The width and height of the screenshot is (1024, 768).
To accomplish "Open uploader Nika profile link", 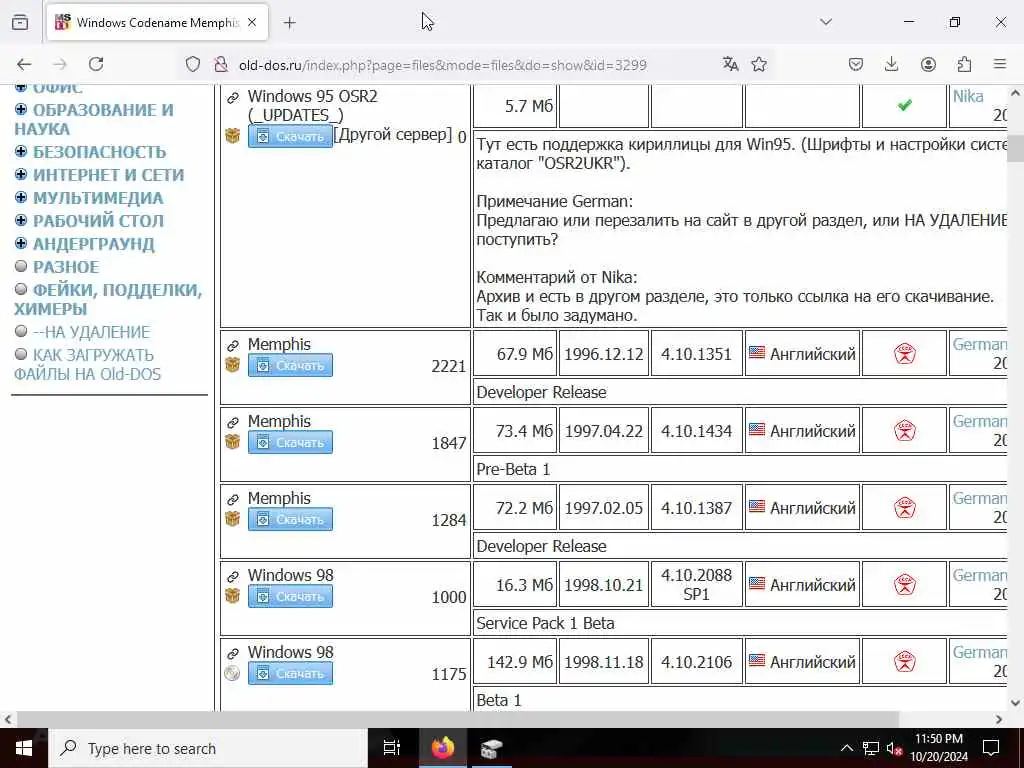I will pyautogui.click(x=968, y=96).
